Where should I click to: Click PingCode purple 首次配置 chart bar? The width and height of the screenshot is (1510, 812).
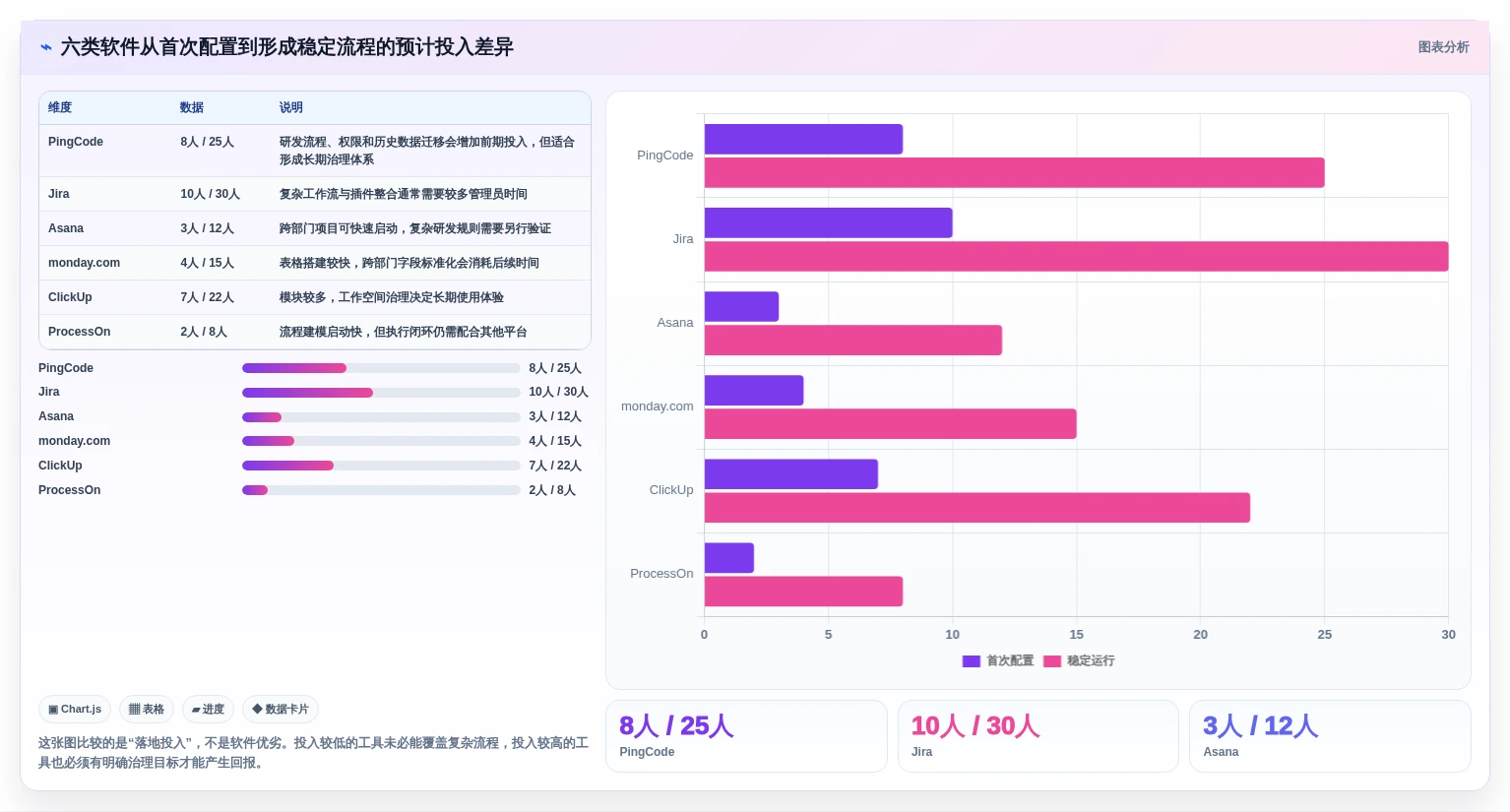tap(803, 139)
